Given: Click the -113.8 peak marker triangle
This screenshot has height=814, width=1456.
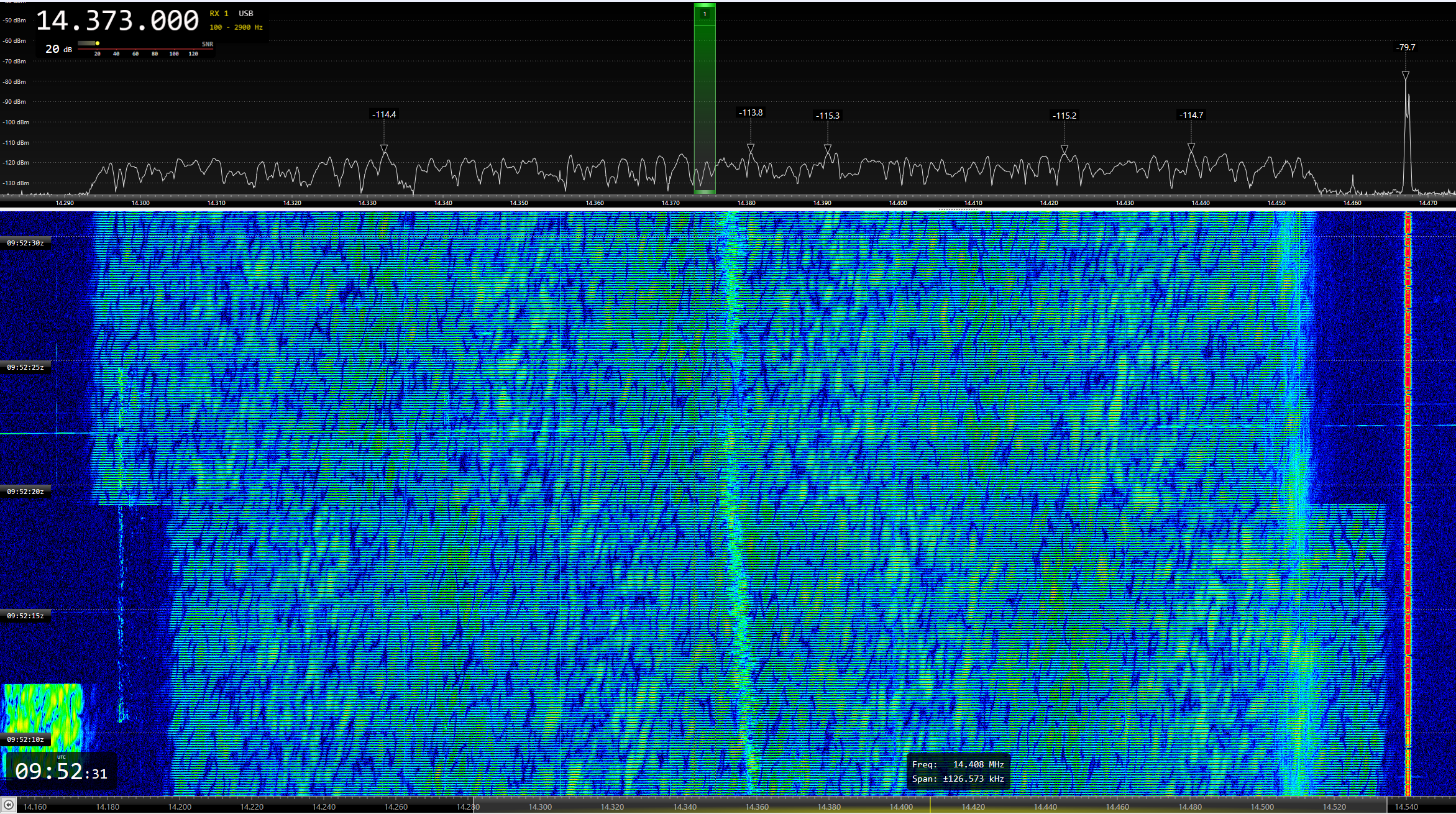Looking at the screenshot, I should [751, 148].
